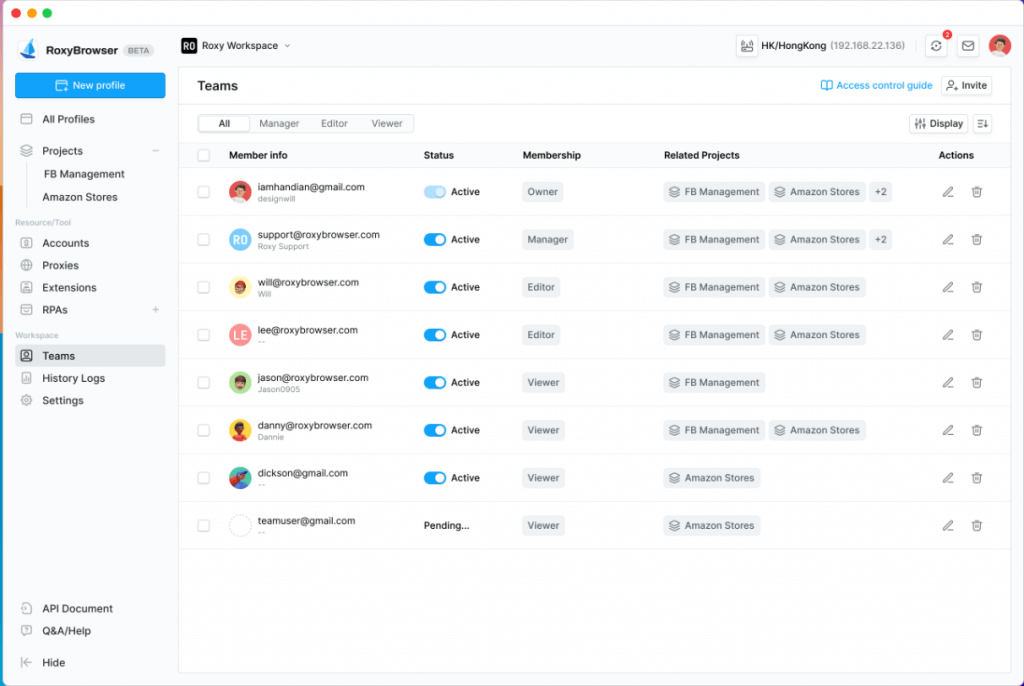1024x686 pixels.
Task: Check the box for lee@roxybrowser.com row
Action: 204,335
